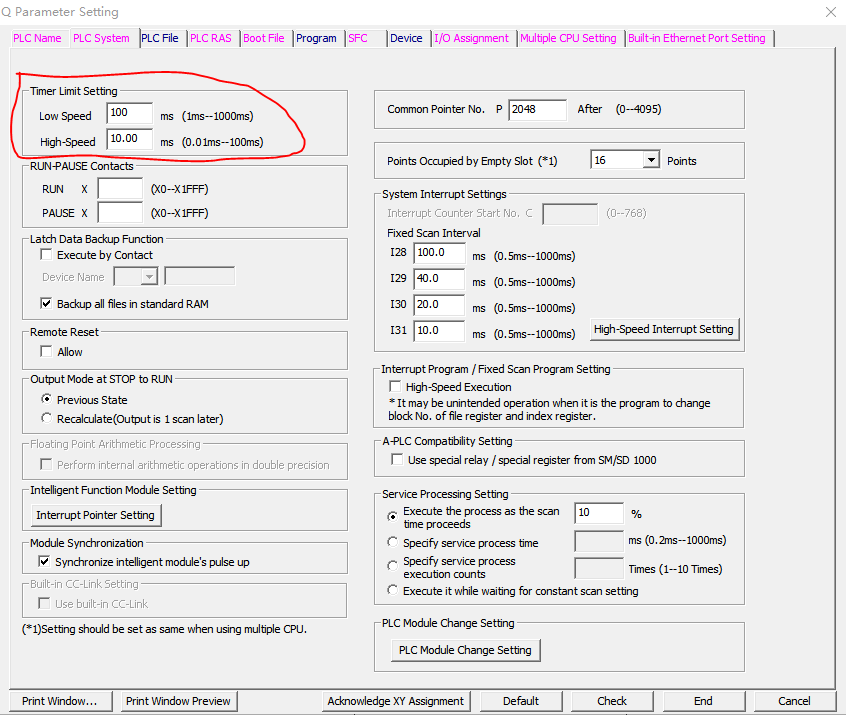Enable the Execute by Contact checkbox
Image resolution: width=846 pixels, height=715 pixels.
pos(46,255)
